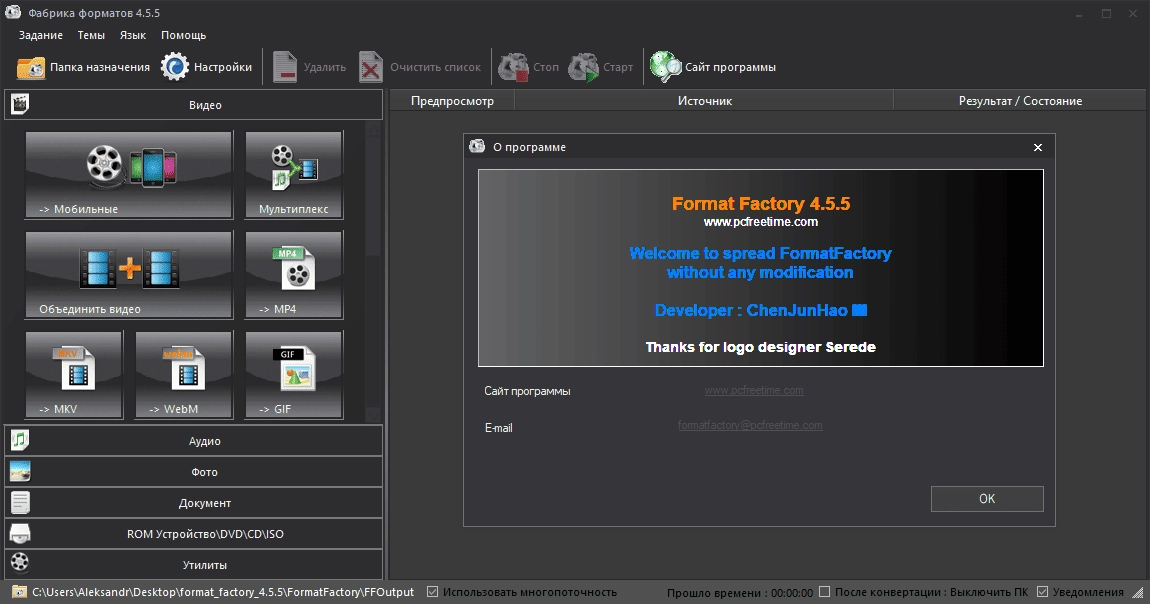Expand the Фото section
Screen dimensions: 1150x604
[x=194, y=472]
